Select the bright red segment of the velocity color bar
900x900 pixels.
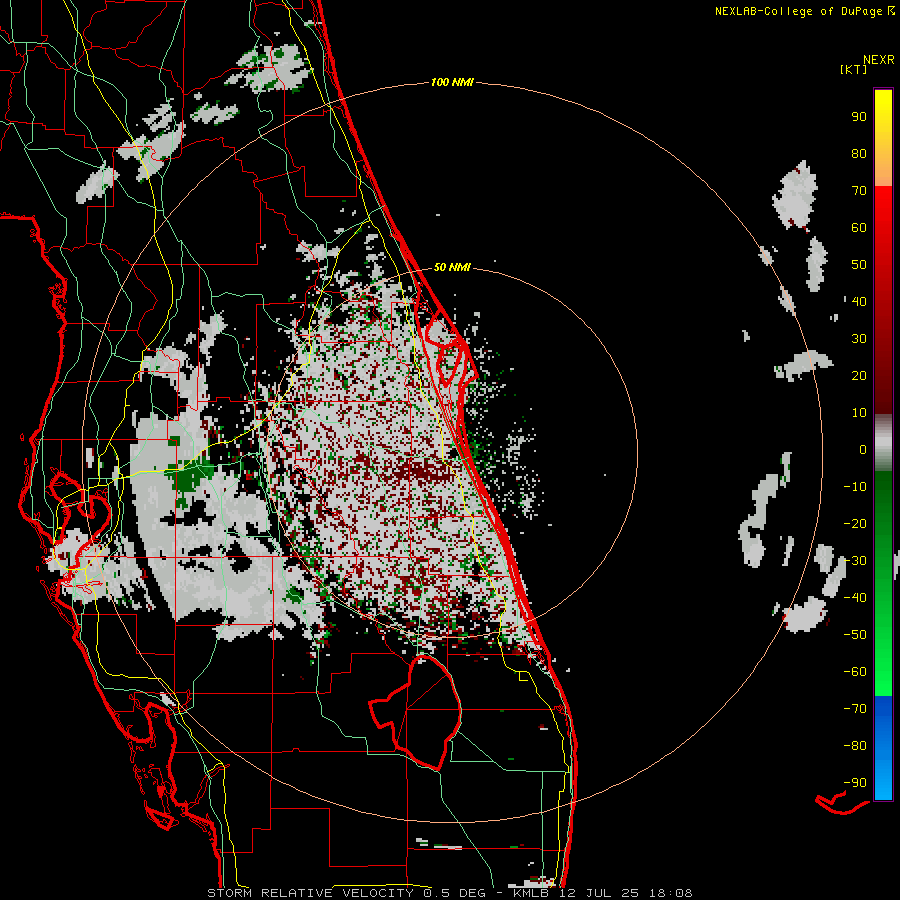(x=883, y=298)
